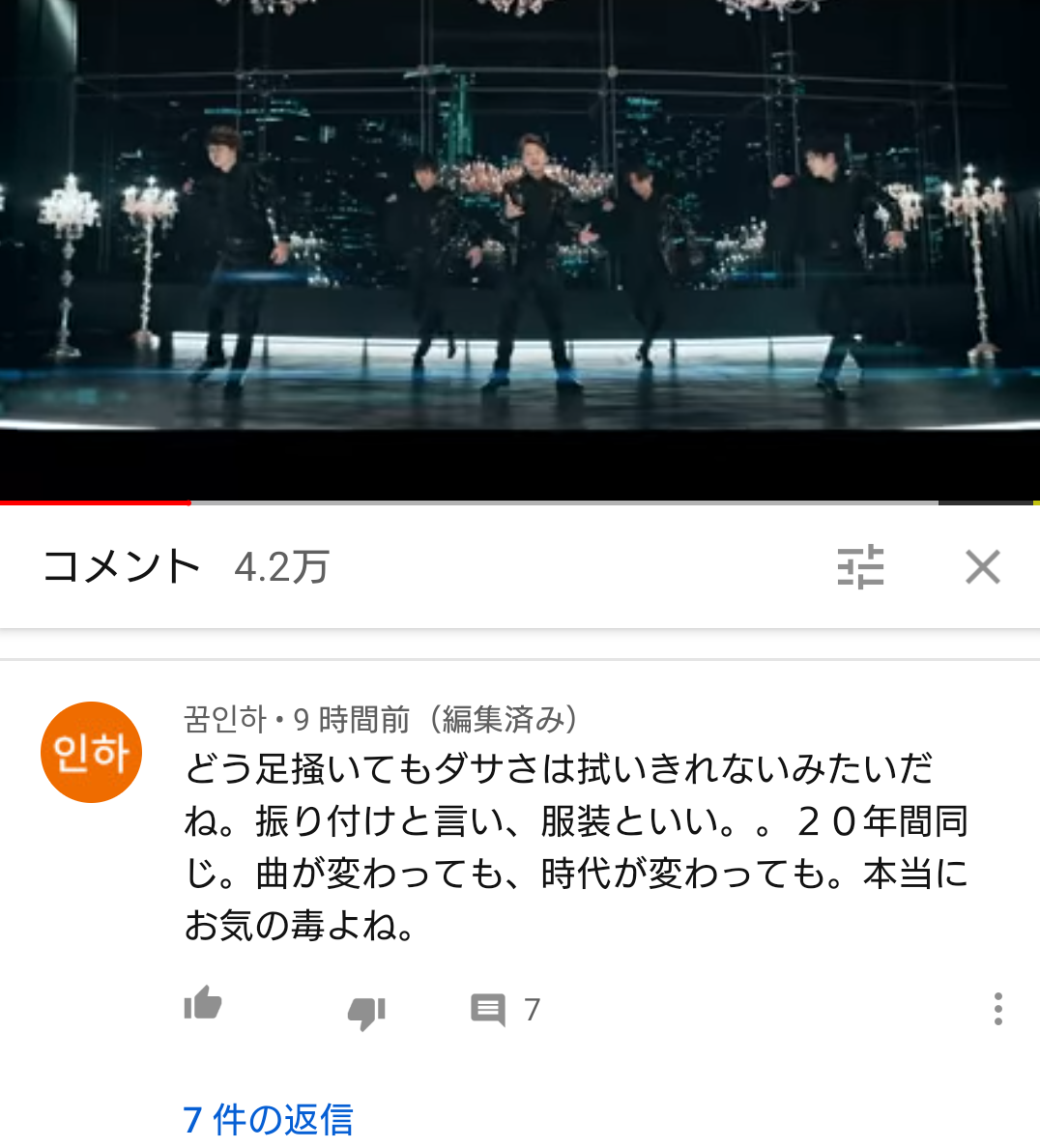Click the black letterbox below the video
Image resolution: width=1040 pixels, height=1148 pixels.
pos(520,463)
